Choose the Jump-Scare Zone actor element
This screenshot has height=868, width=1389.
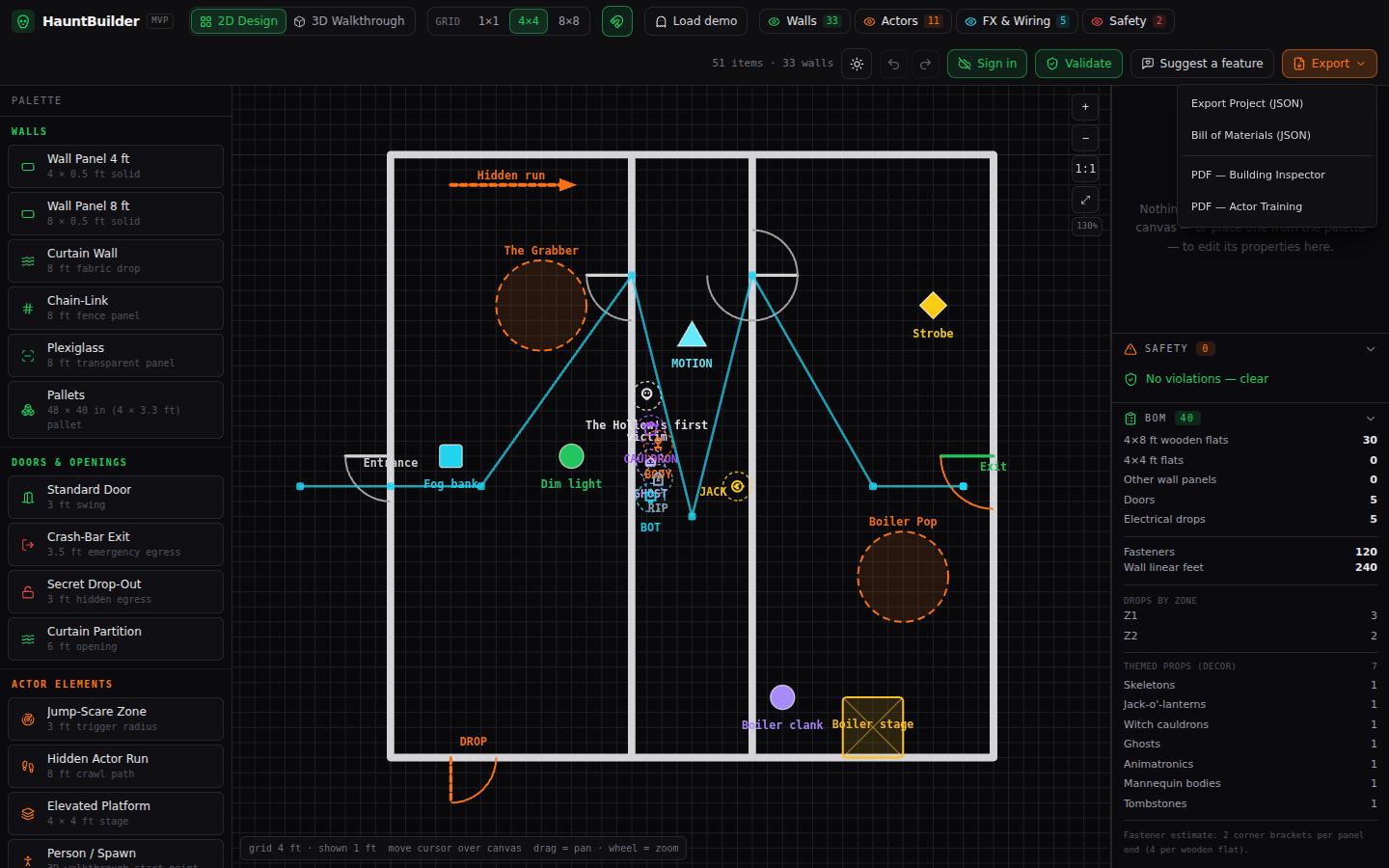116,719
